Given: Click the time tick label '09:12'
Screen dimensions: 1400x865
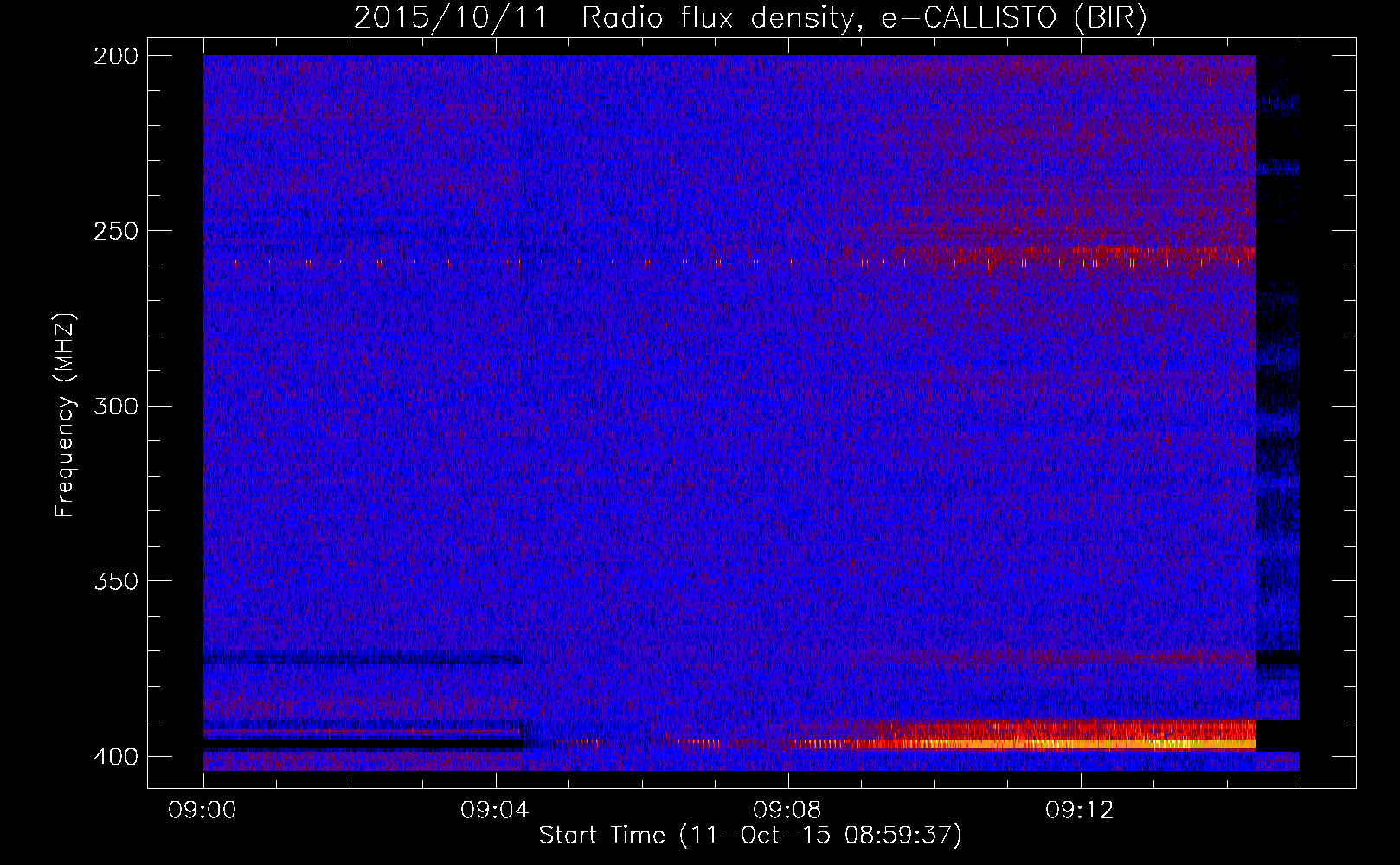Looking at the screenshot, I should (x=1081, y=810).
